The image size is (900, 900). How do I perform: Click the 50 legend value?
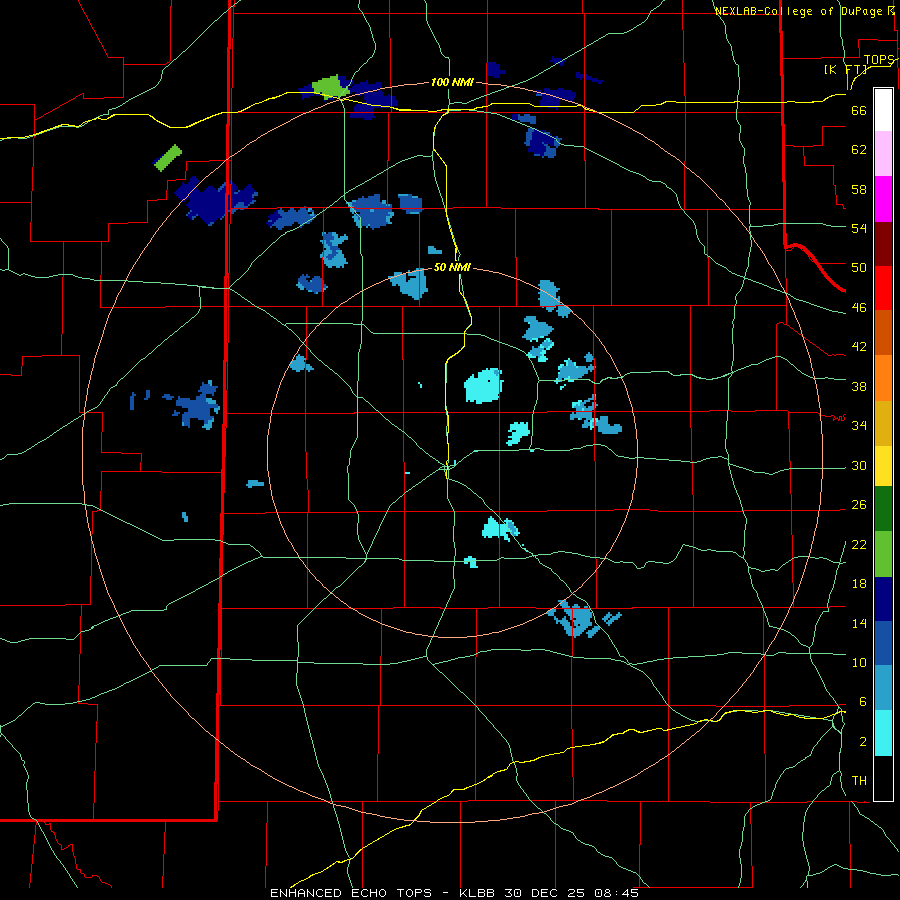pyautogui.click(x=859, y=268)
